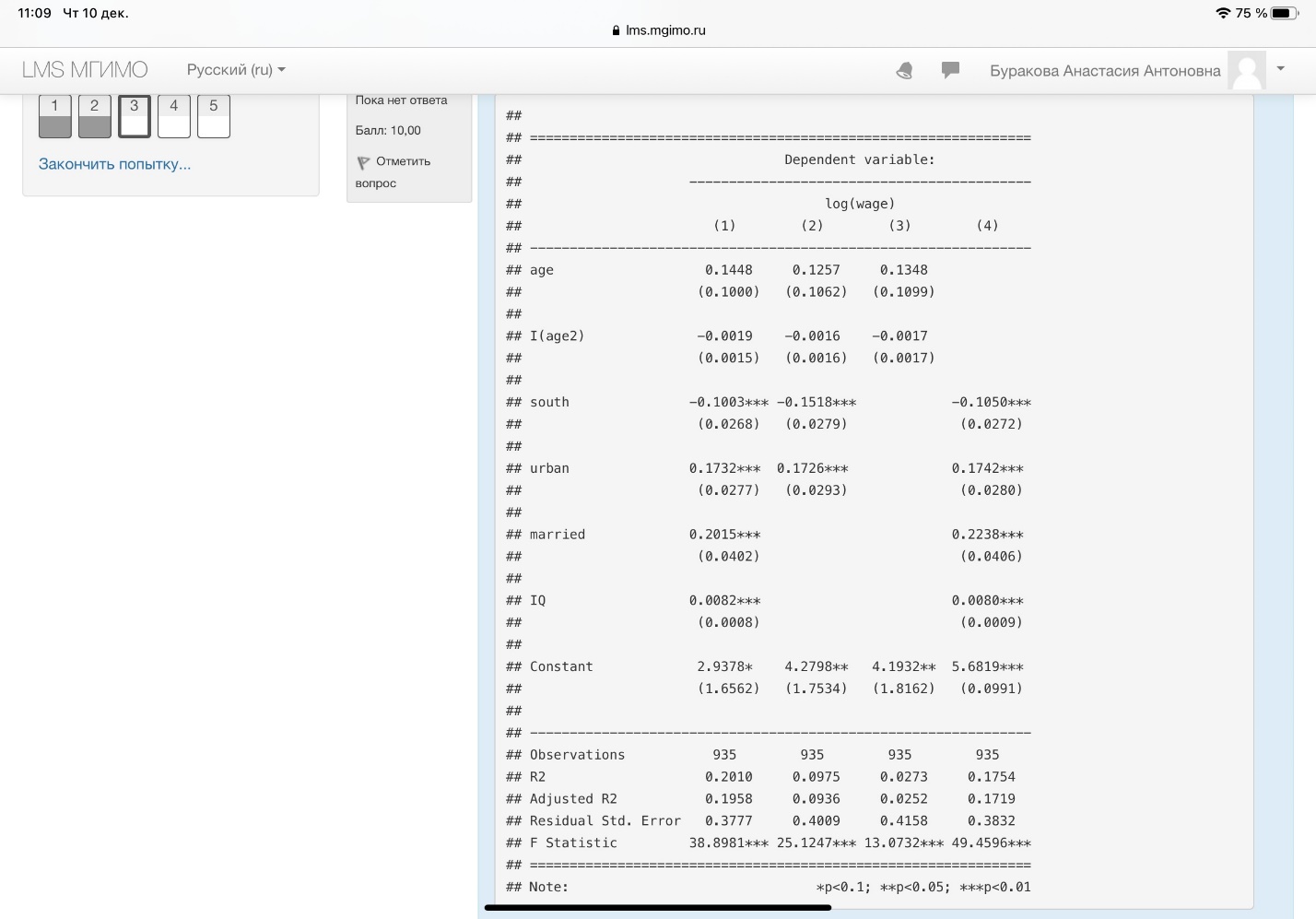Tap the lms.mgimo.ru address bar

point(658,30)
